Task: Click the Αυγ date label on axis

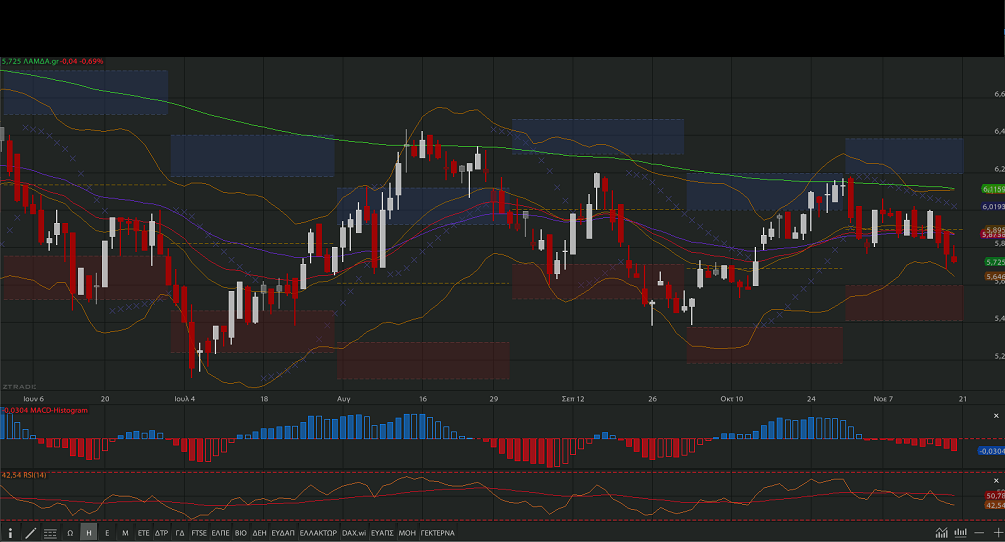Action: tap(344, 398)
